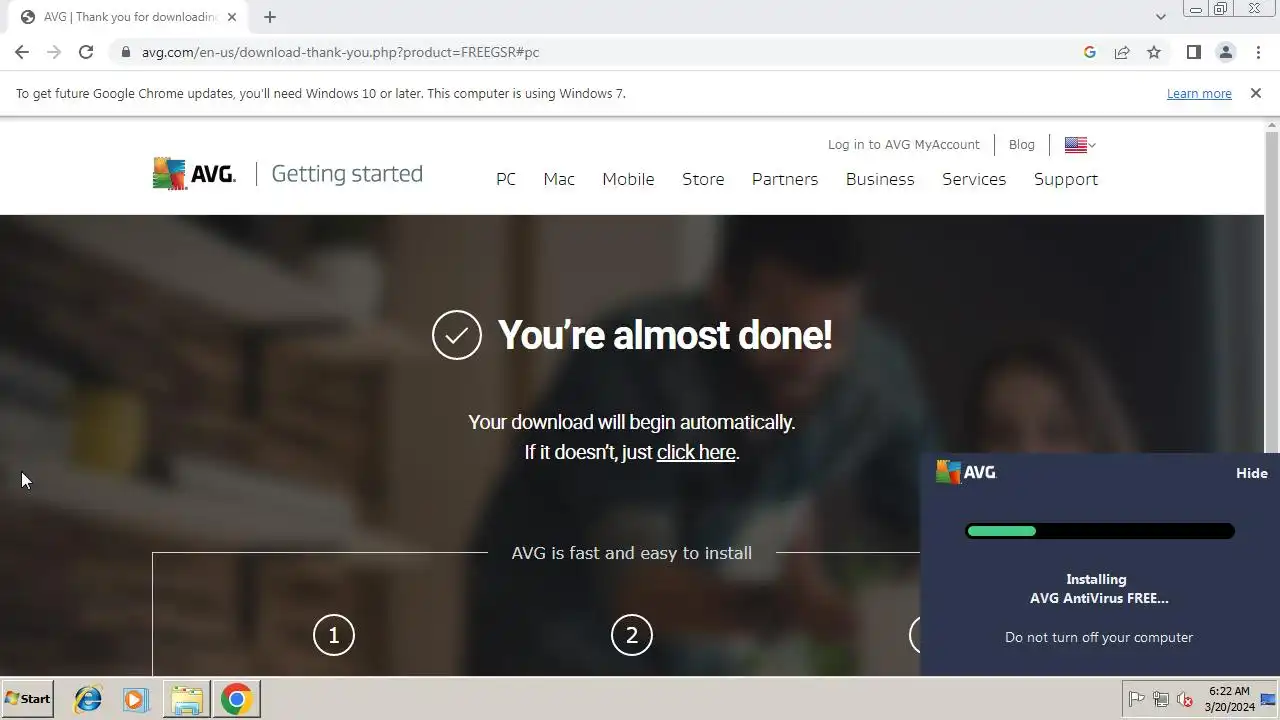Click the browser forward arrow
The width and height of the screenshot is (1280, 720).
[x=54, y=52]
